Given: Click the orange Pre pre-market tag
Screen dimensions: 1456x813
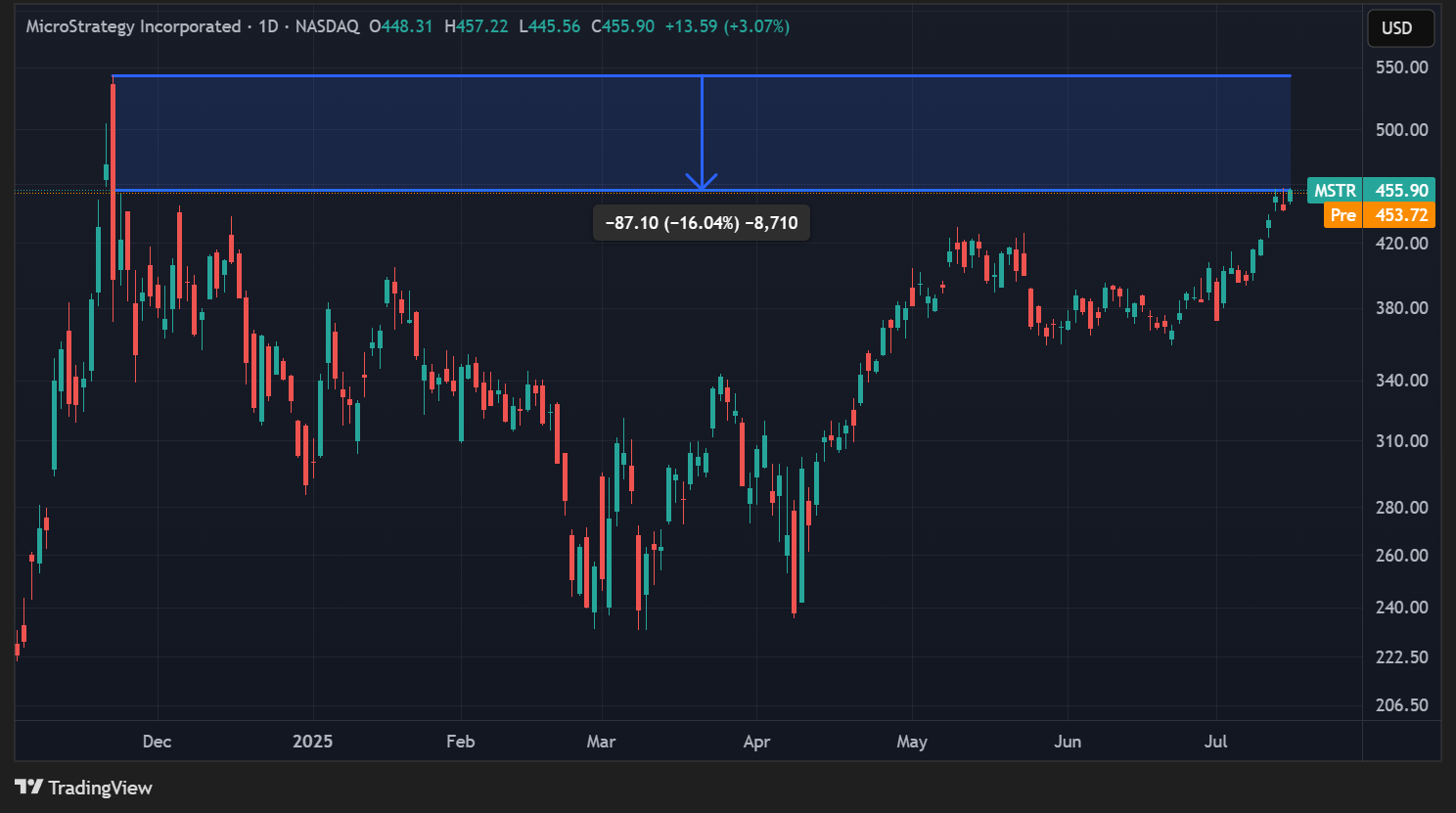Looking at the screenshot, I should pos(1342,215).
